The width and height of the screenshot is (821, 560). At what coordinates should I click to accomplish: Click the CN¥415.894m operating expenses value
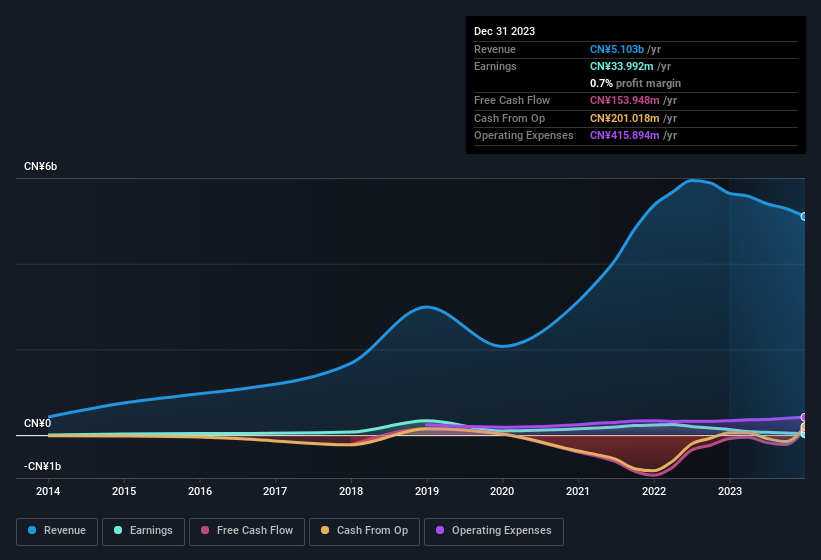point(624,135)
